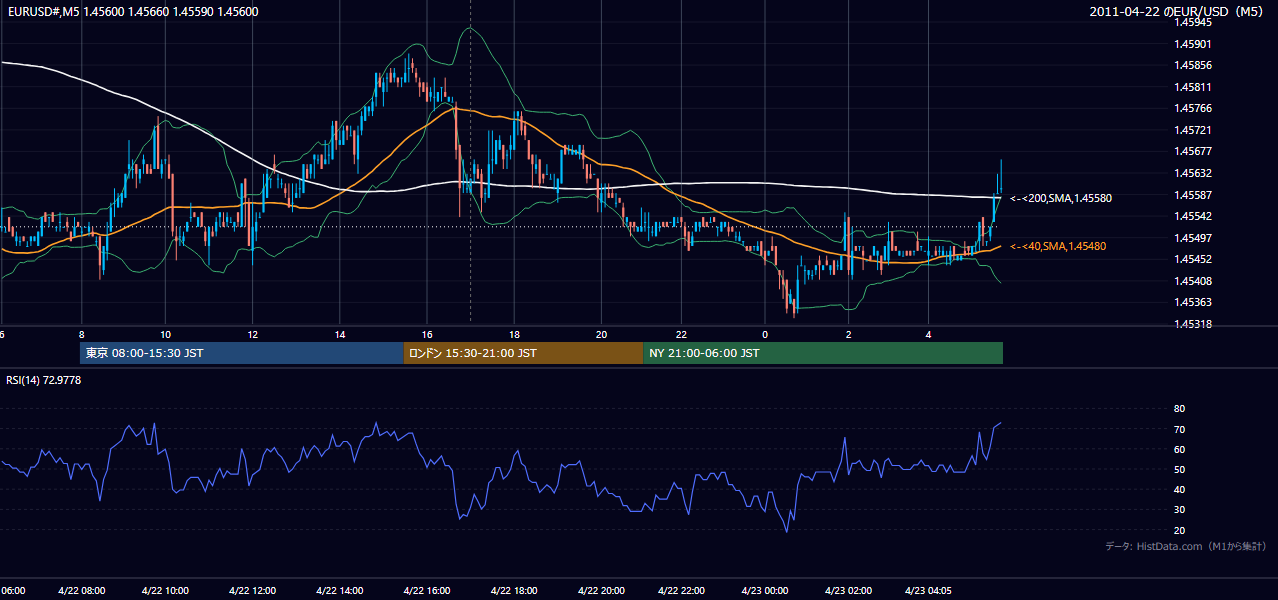The height and width of the screenshot is (600, 1278).
Task: Click the RSI 70 level label
Action: [x=1179, y=429]
